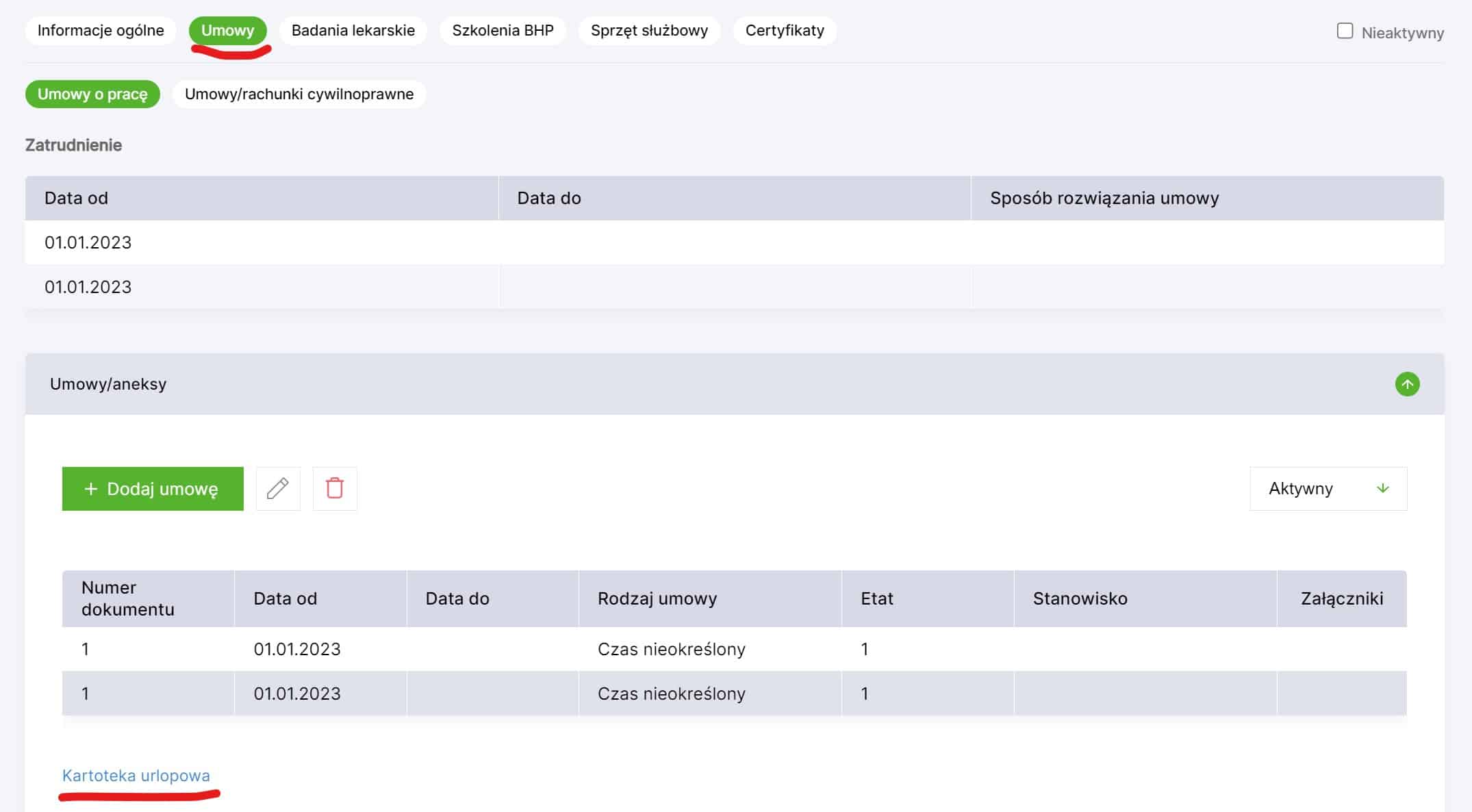This screenshot has height=812, width=1472.
Task: Toggle the Nieaktywny checkbox
Action: [x=1345, y=31]
